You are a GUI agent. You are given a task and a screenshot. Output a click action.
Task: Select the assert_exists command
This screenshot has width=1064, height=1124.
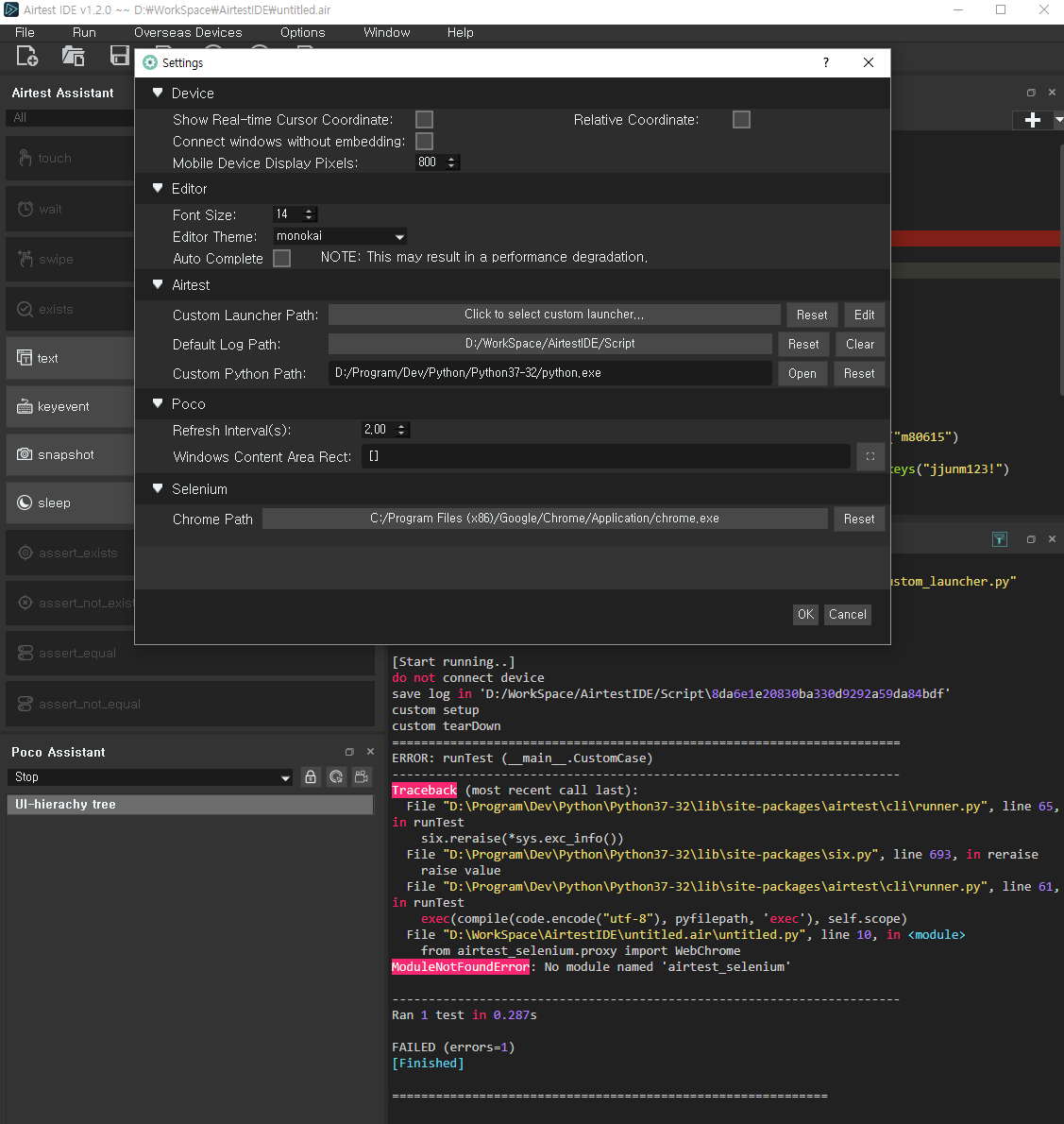pyautogui.click(x=70, y=553)
